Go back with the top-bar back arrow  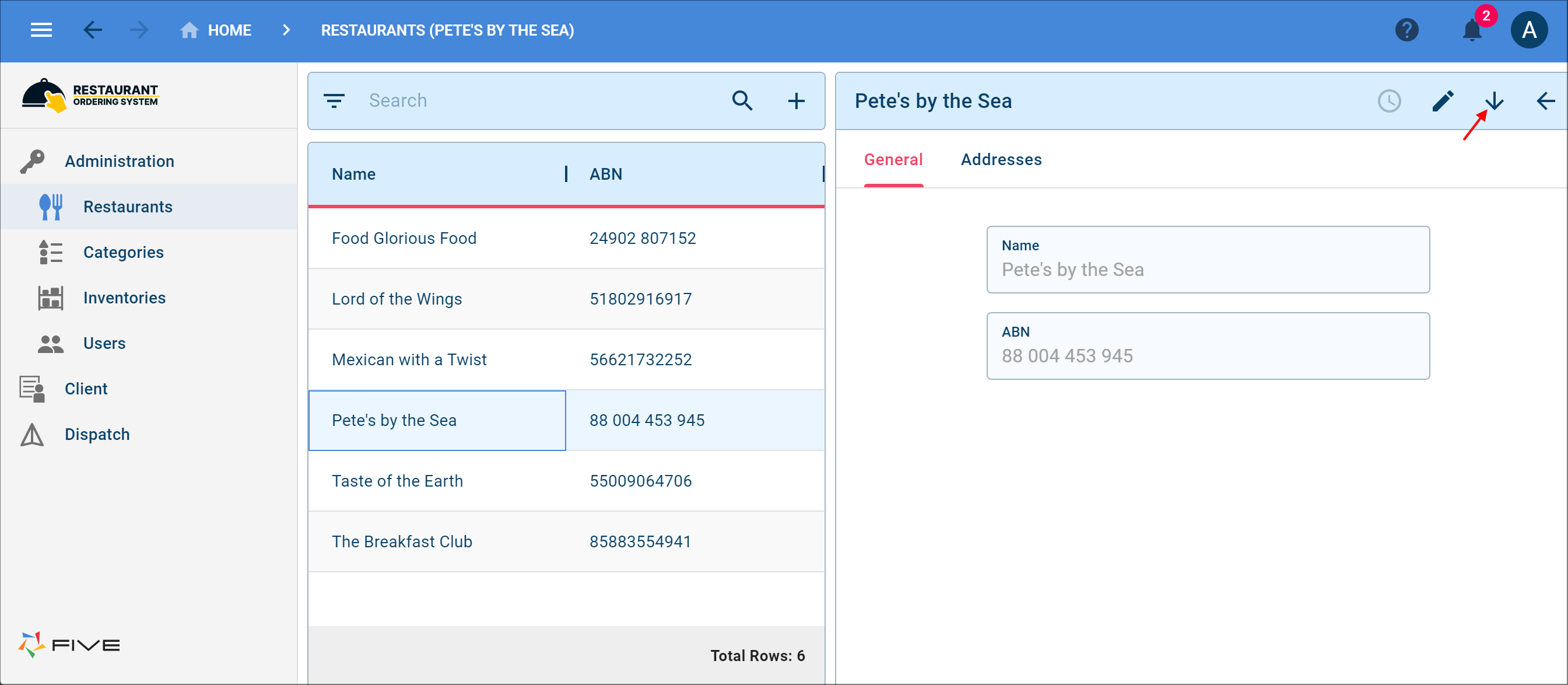[93, 30]
